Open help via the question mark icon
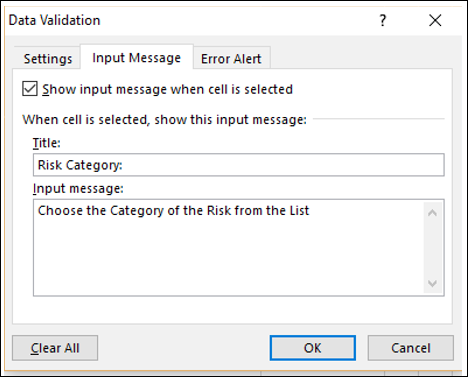The width and height of the screenshot is (468, 377). point(383,21)
